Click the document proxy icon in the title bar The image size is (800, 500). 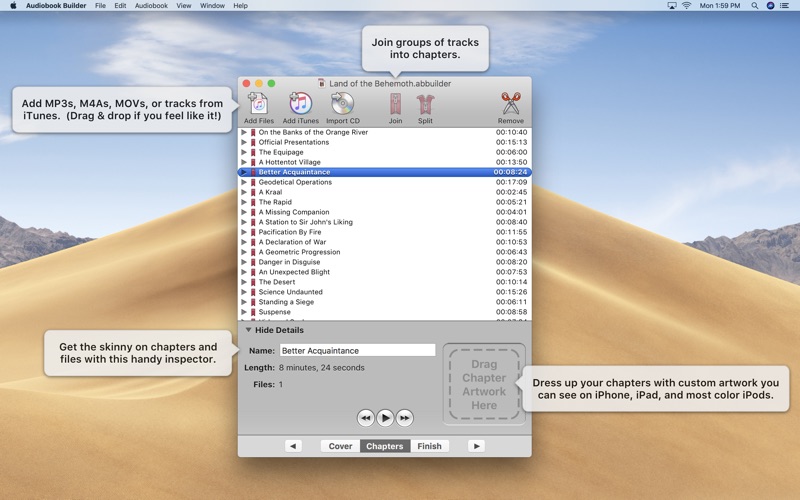click(321, 83)
